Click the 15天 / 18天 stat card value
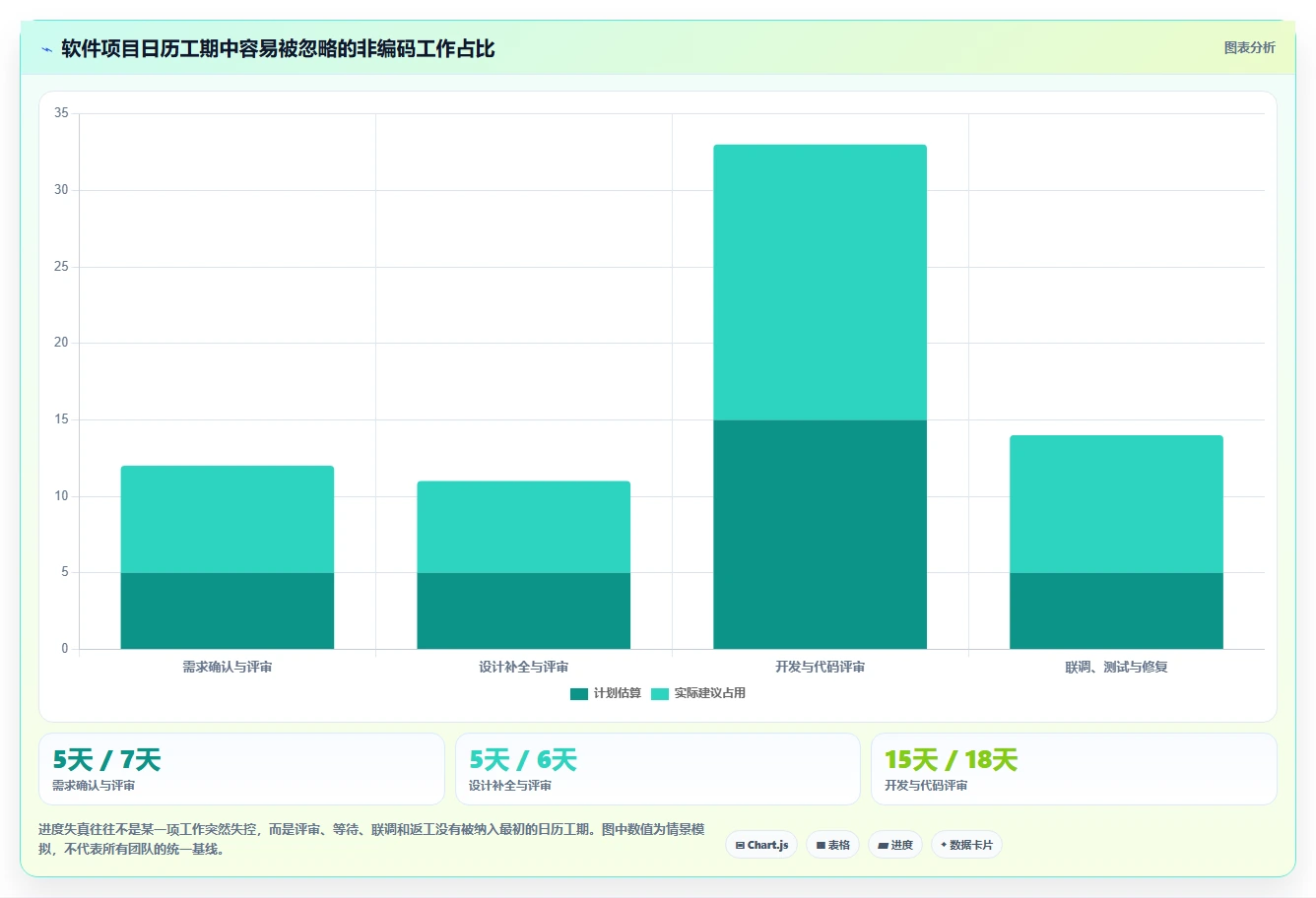This screenshot has width=1316, height=898. point(951,760)
